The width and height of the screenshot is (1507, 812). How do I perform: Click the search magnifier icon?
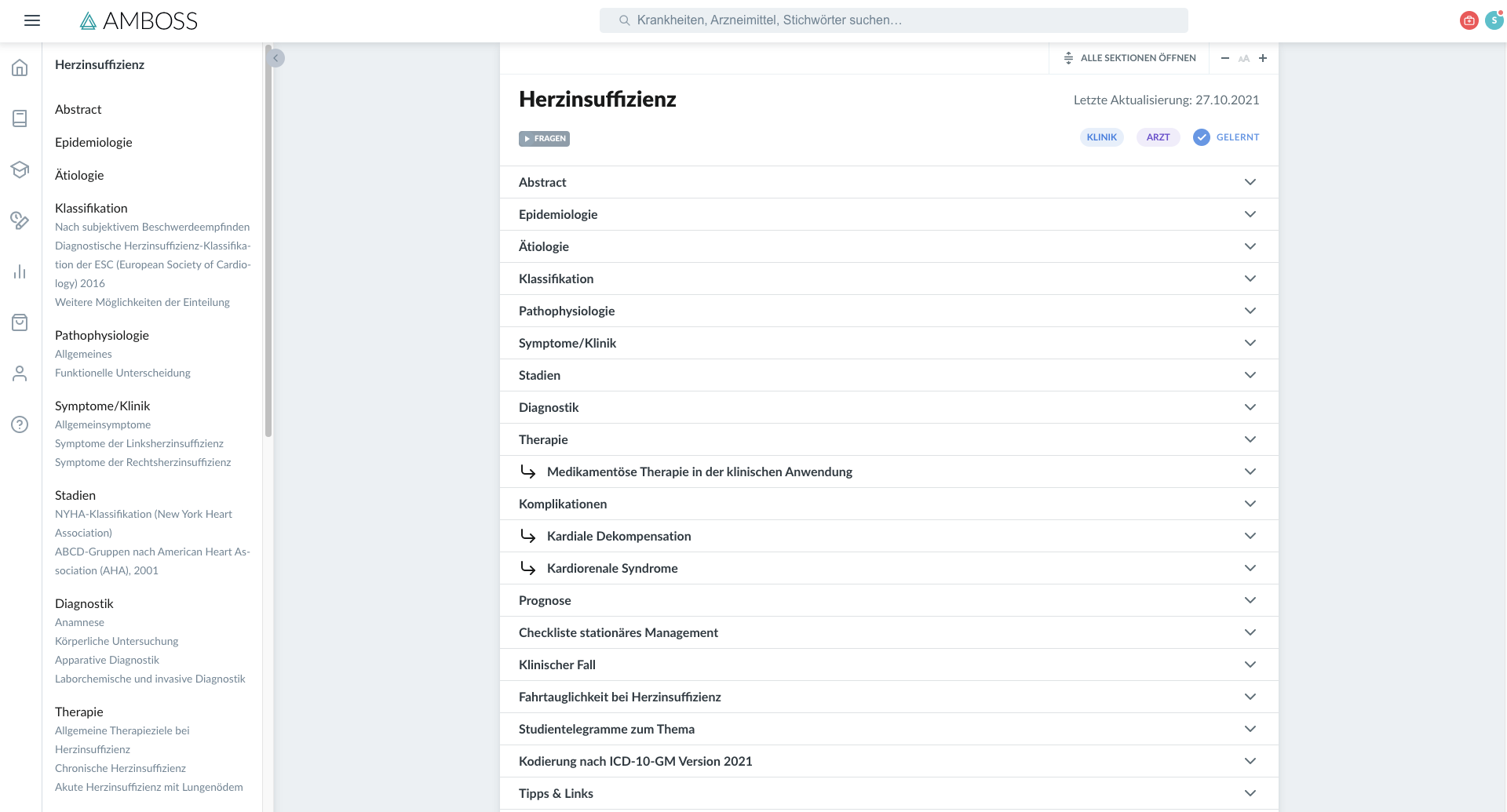point(624,20)
